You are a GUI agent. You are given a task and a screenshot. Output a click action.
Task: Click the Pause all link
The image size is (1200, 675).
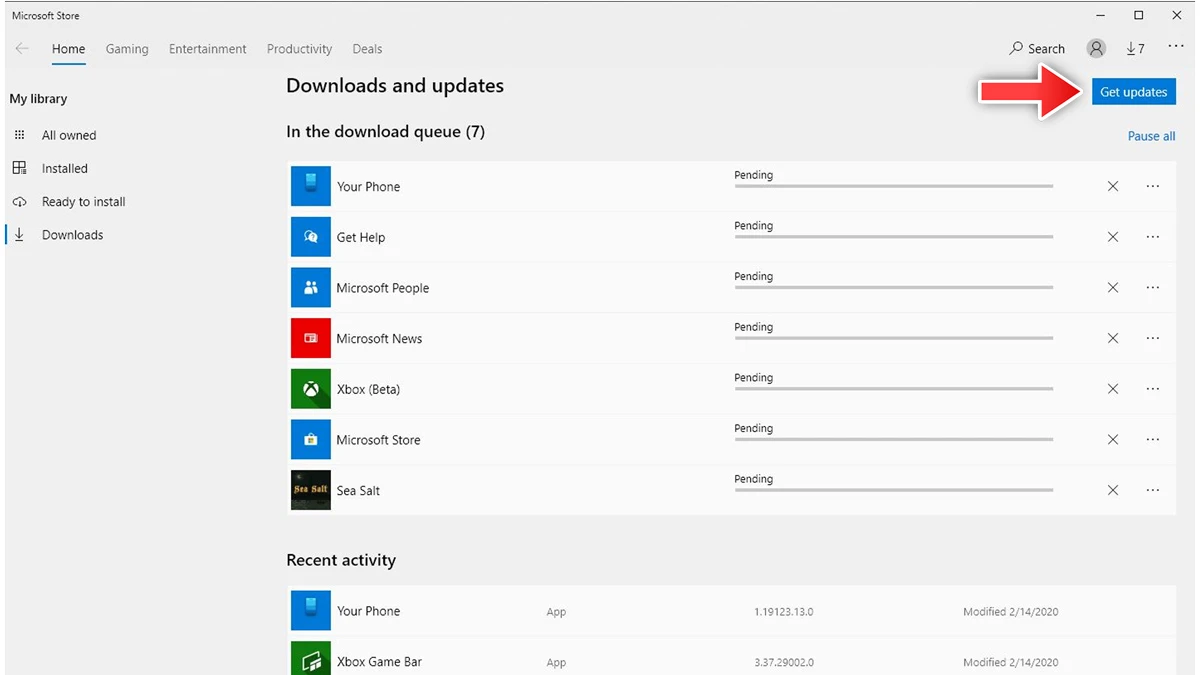1151,136
